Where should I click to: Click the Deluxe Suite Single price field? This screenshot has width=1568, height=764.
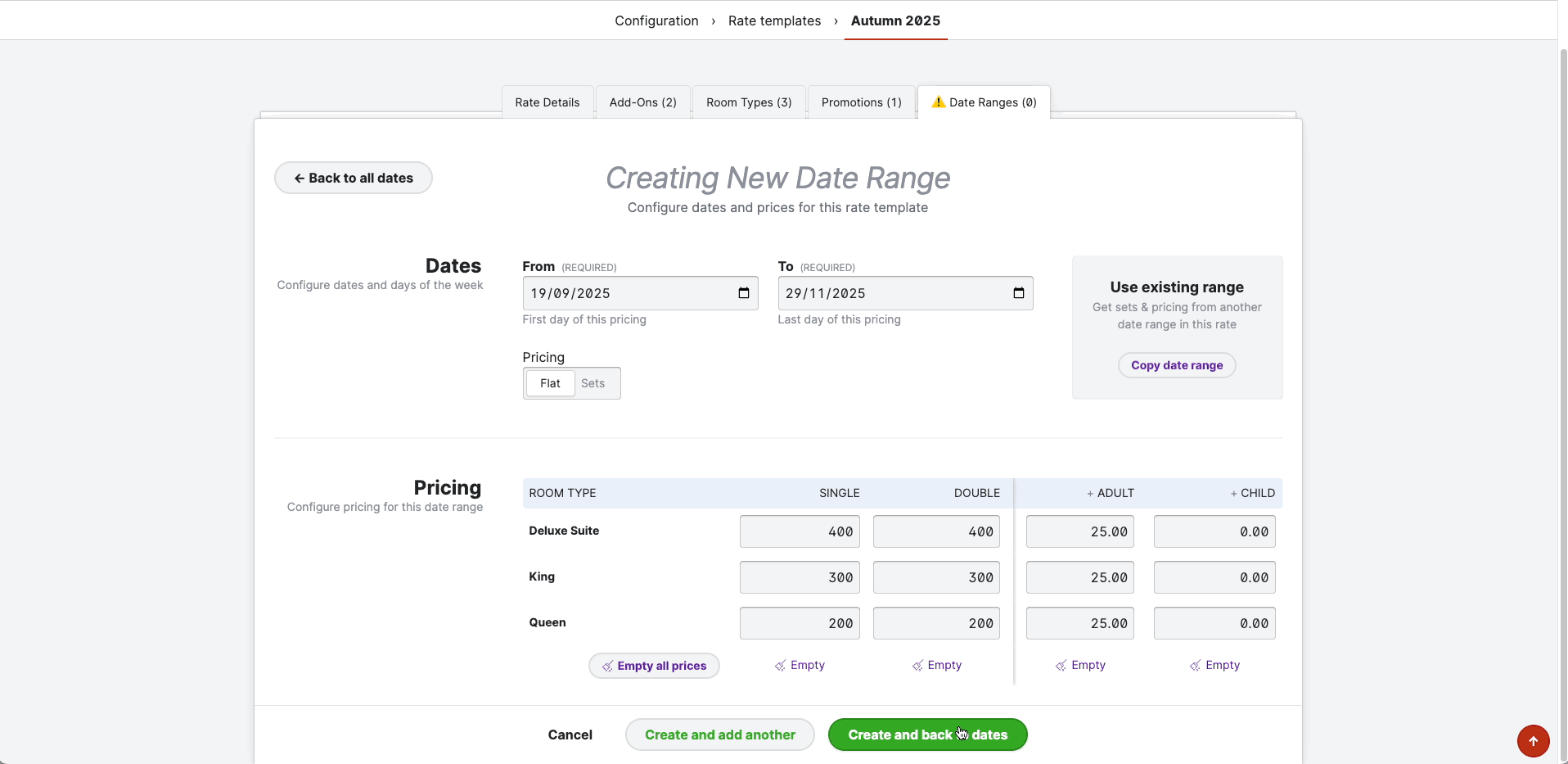(x=800, y=531)
